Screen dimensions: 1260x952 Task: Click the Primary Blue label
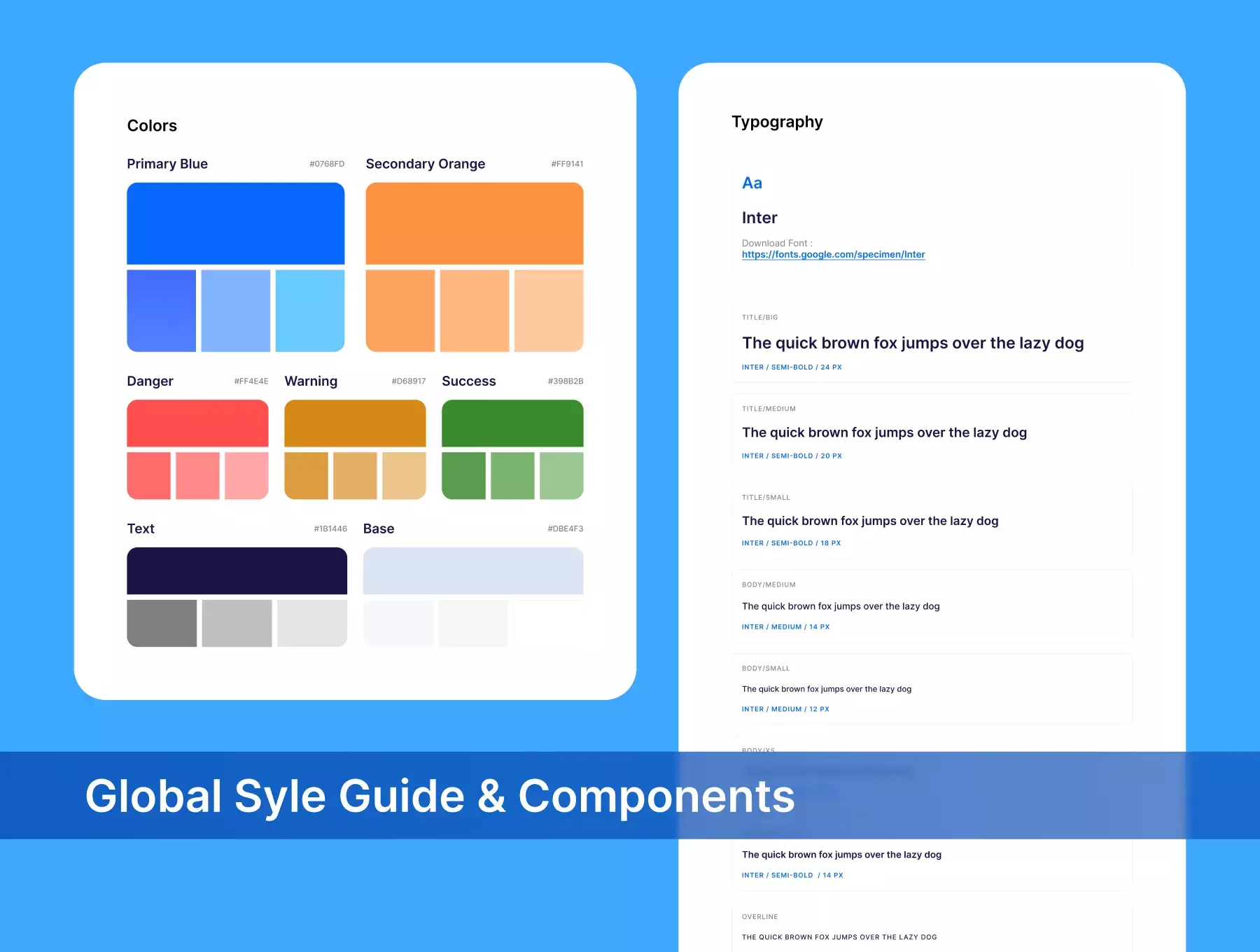167,164
